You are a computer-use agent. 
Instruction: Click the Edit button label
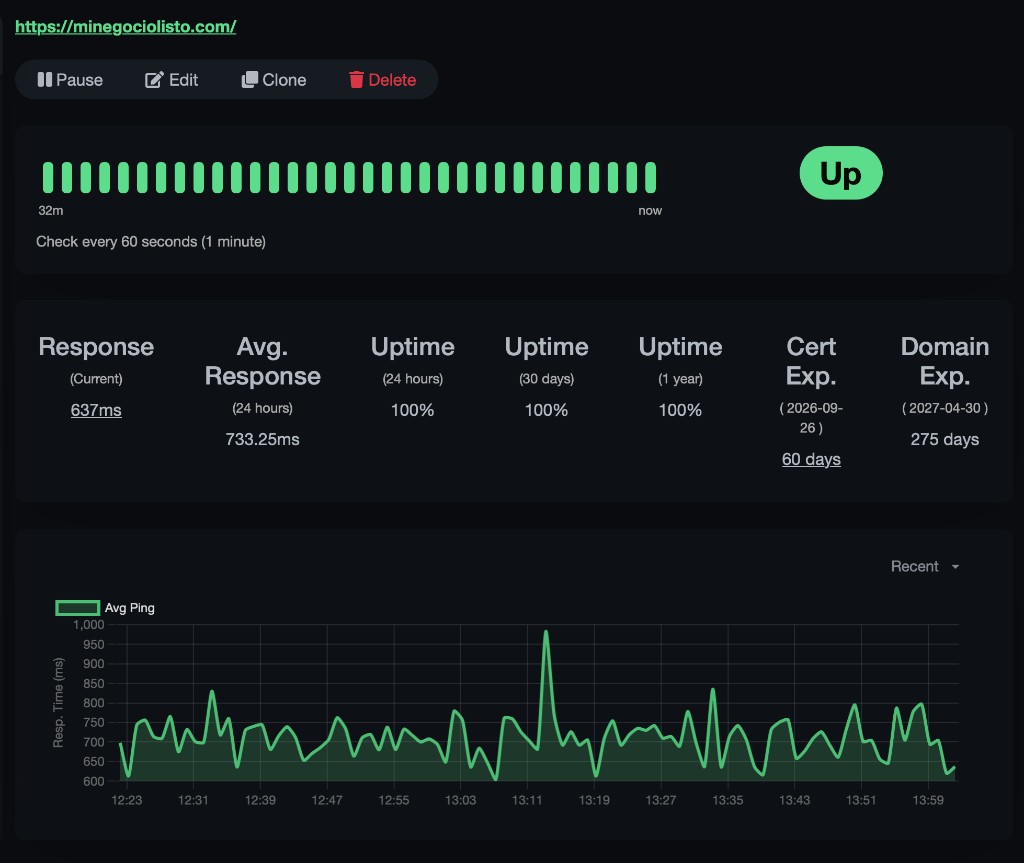click(x=184, y=80)
